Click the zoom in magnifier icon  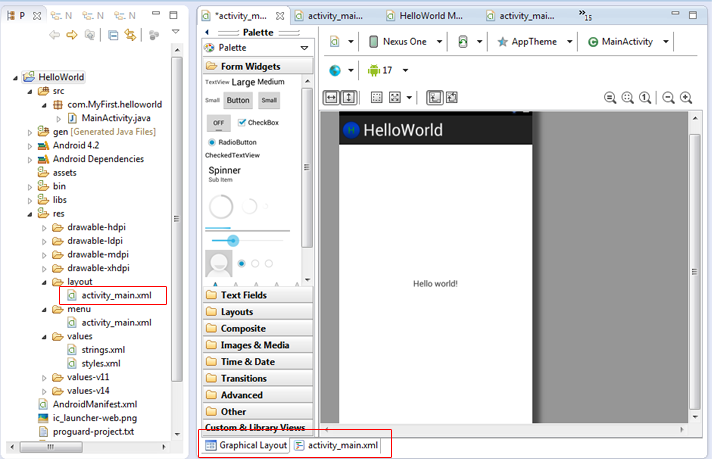point(686,98)
